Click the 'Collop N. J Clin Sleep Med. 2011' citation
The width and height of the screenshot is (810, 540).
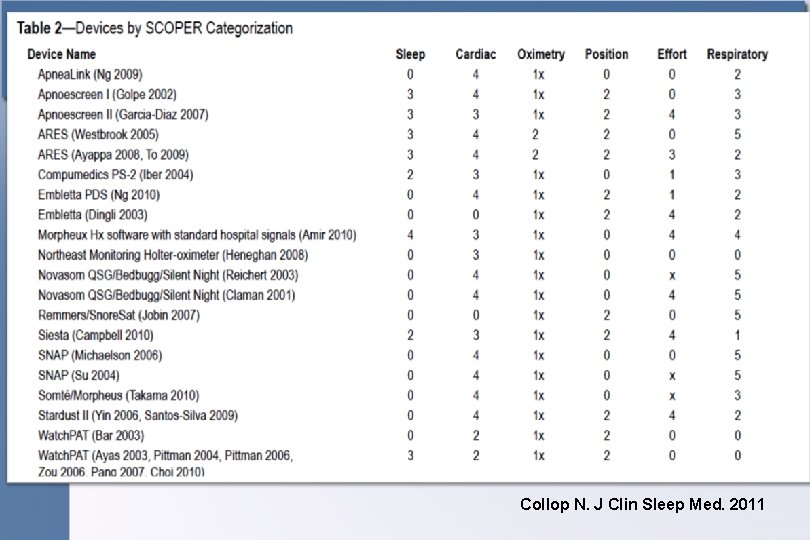click(x=642, y=504)
